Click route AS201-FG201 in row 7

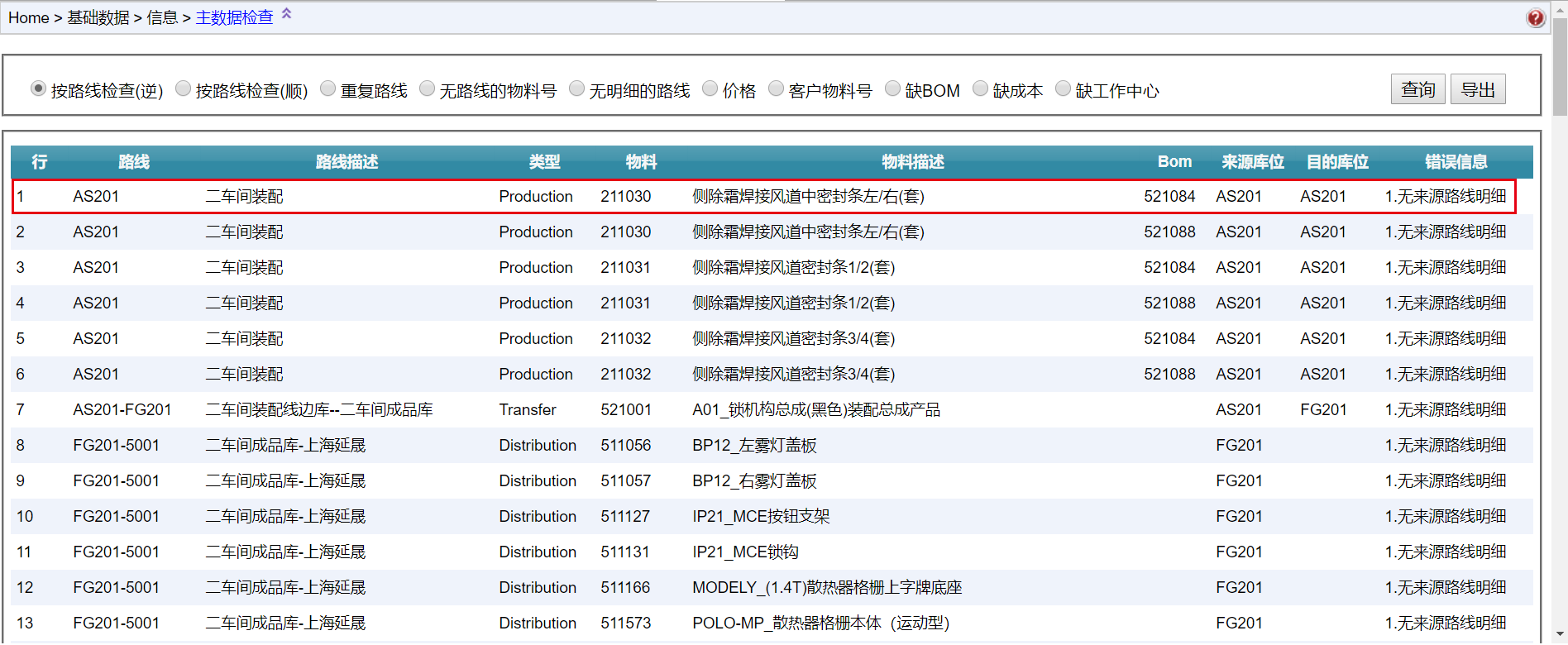pyautogui.click(x=122, y=410)
